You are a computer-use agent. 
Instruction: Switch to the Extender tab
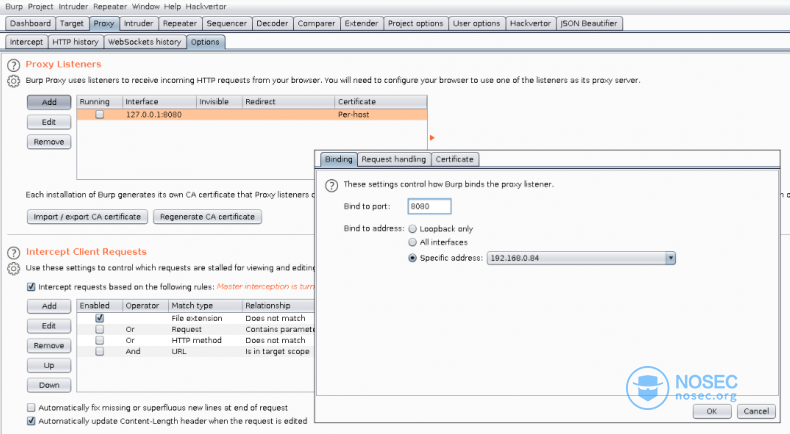click(361, 23)
